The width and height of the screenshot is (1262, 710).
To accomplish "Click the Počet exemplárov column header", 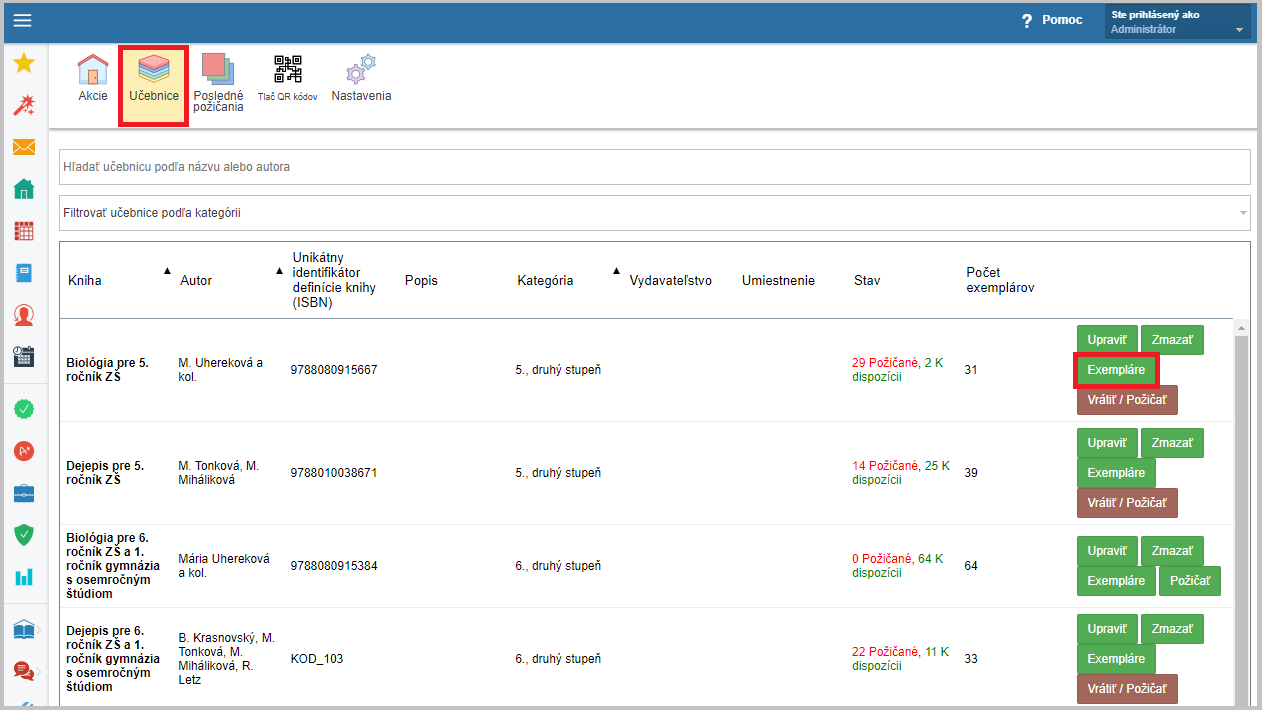I will point(1000,280).
